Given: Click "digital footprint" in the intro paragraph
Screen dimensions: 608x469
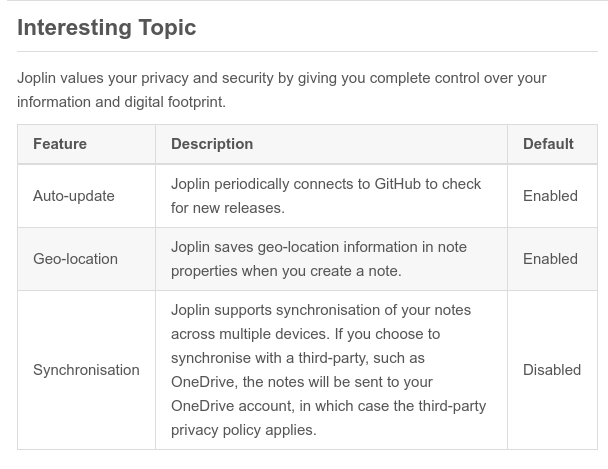Looking at the screenshot, I should 175,102.
